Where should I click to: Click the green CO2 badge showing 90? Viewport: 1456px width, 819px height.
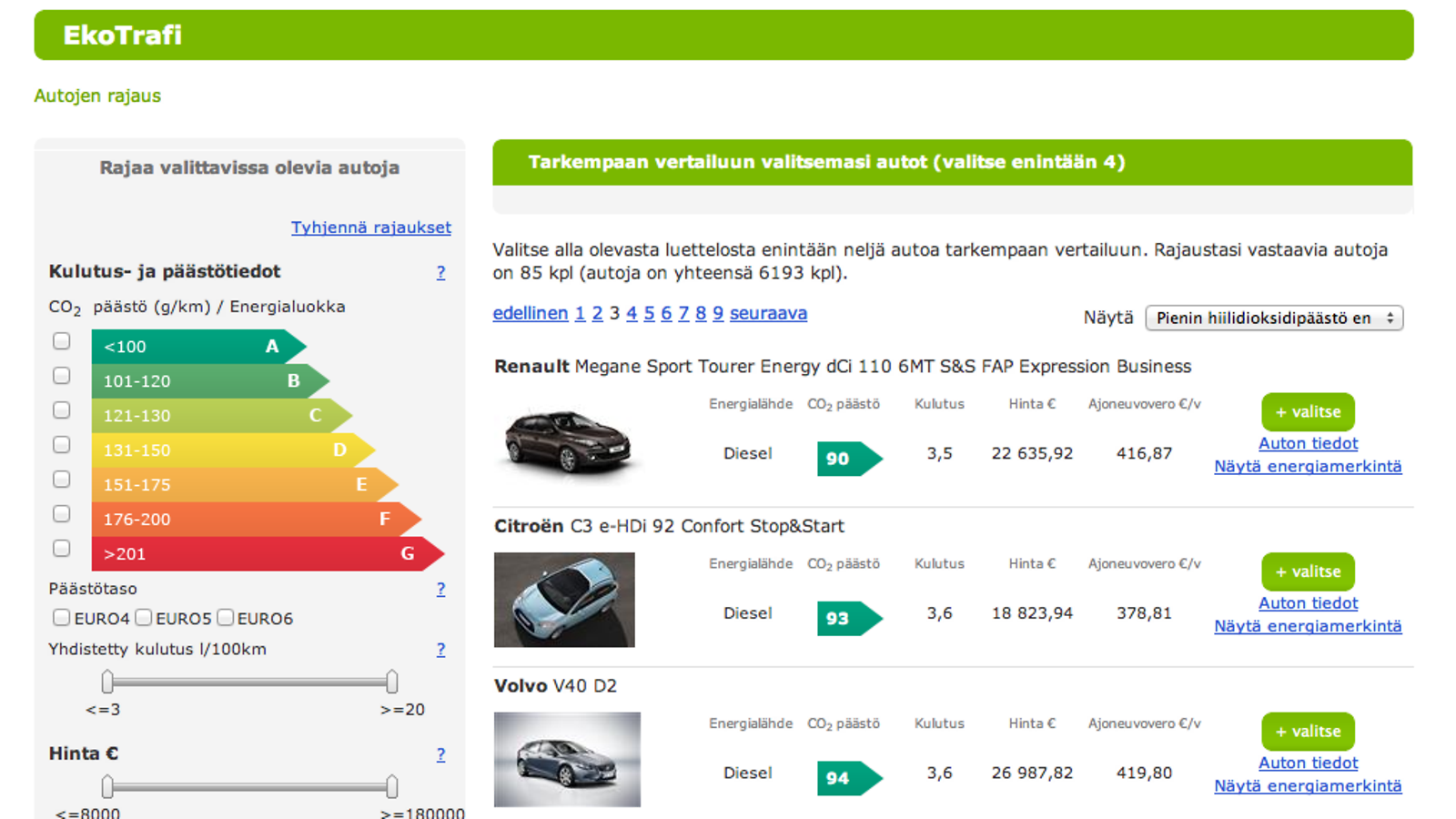pyautogui.click(x=849, y=459)
